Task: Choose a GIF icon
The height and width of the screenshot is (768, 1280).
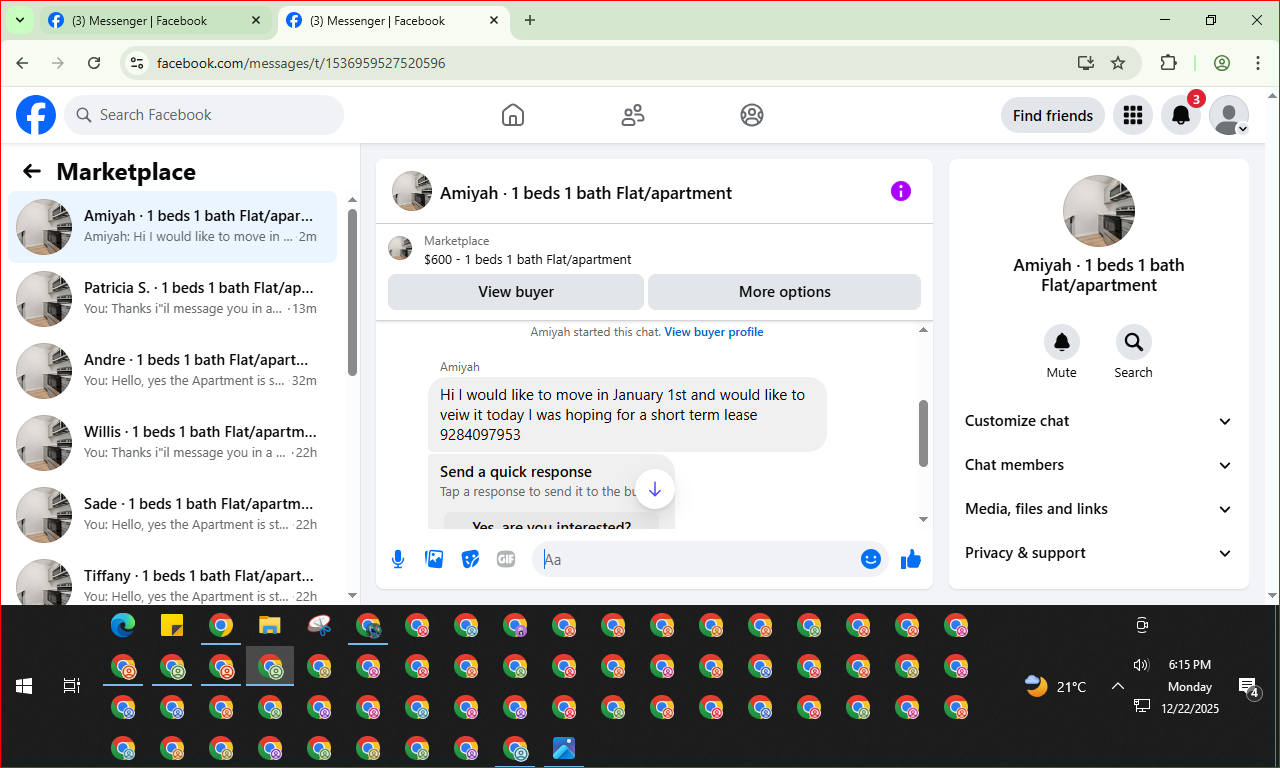Action: (506, 559)
